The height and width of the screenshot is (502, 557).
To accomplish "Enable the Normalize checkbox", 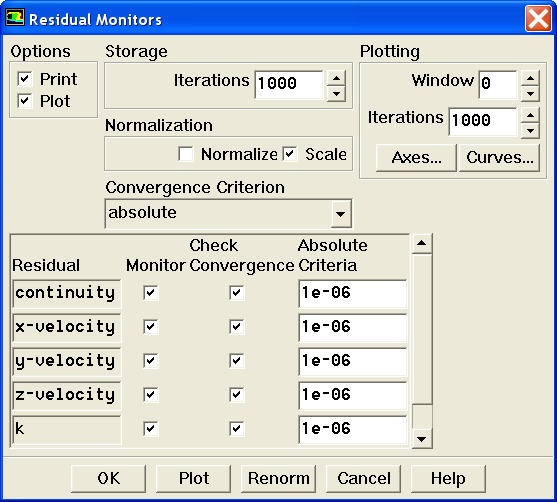I will [x=186, y=154].
